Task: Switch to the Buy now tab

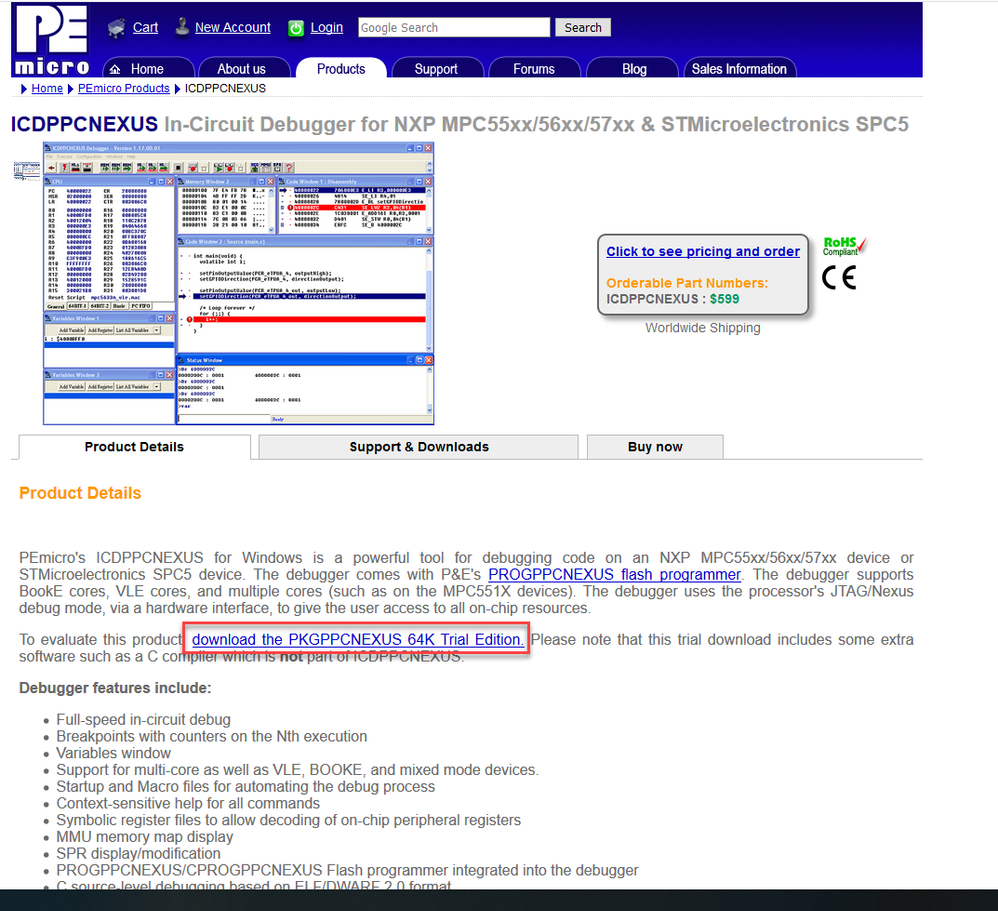Action: tap(655, 447)
